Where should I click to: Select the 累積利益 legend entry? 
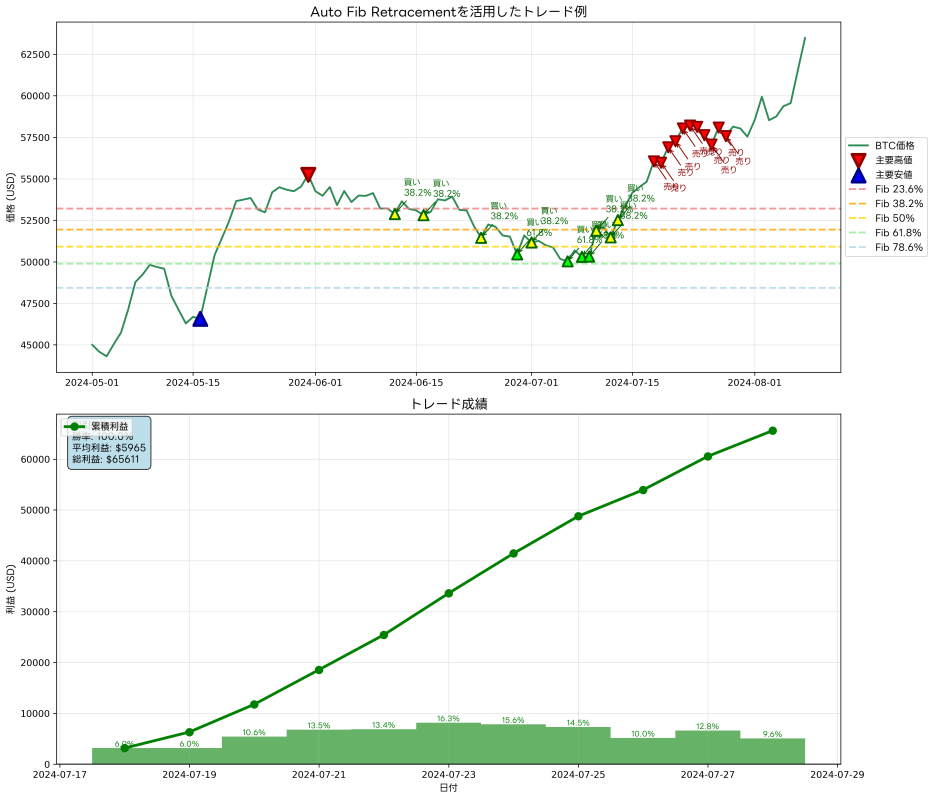click(110, 427)
